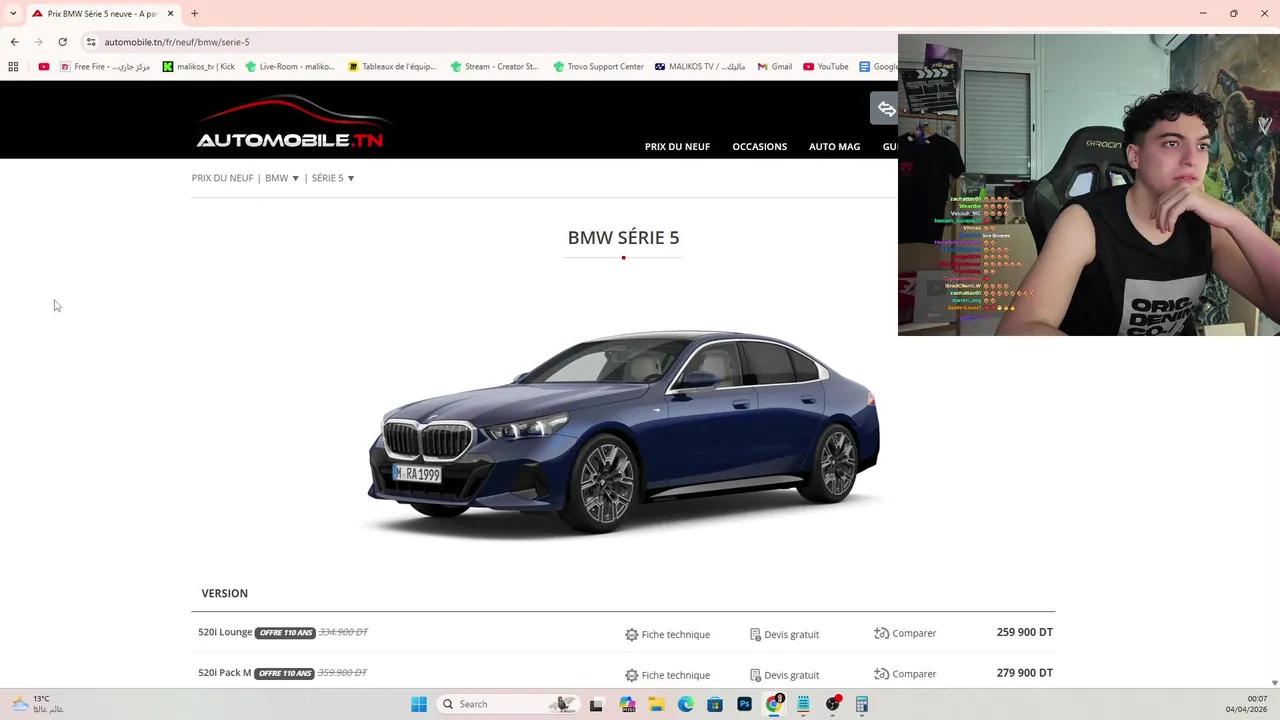This screenshot has width=1280, height=720.
Task: Click the browser forward arrow
Action: tap(38, 42)
